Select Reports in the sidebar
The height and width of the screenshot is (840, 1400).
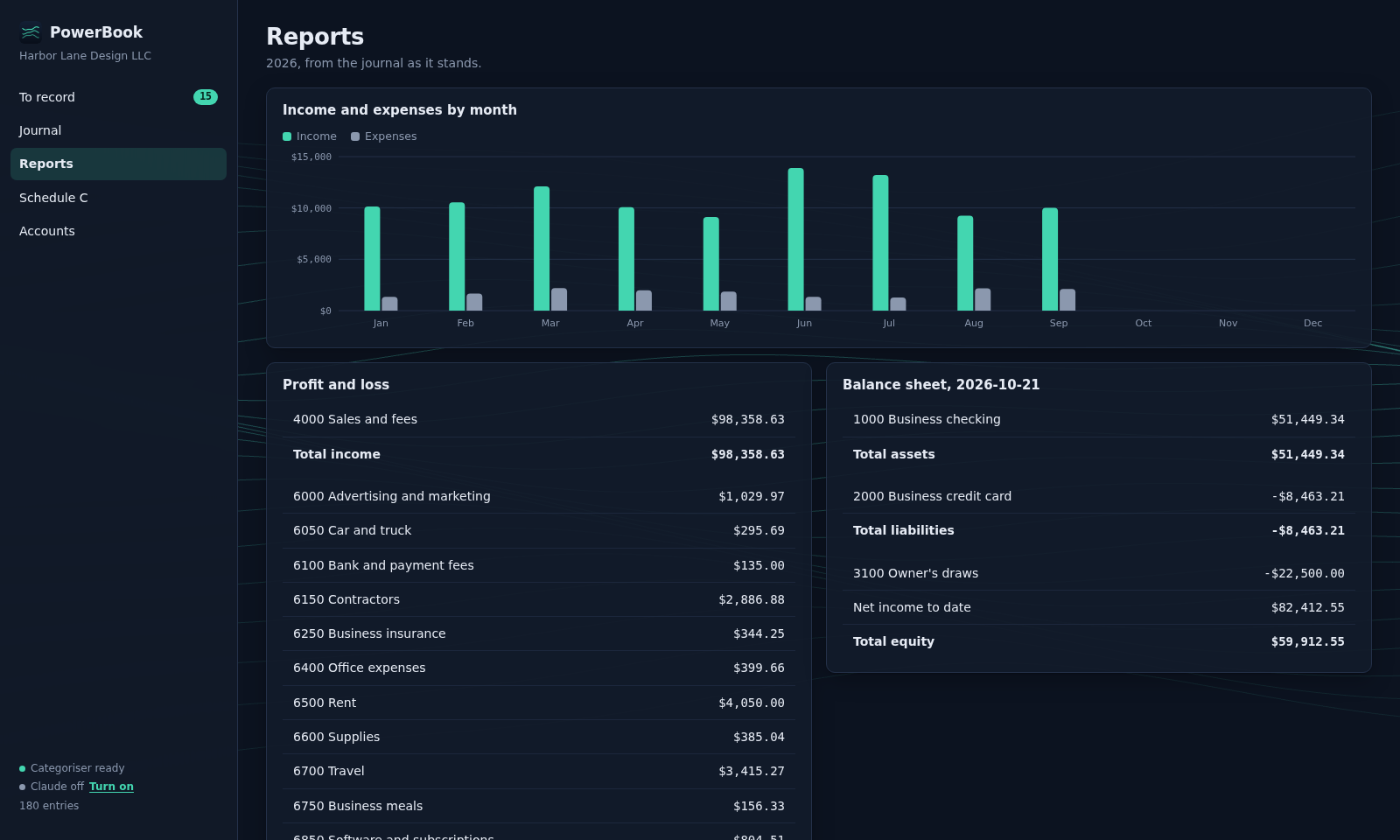pos(118,164)
